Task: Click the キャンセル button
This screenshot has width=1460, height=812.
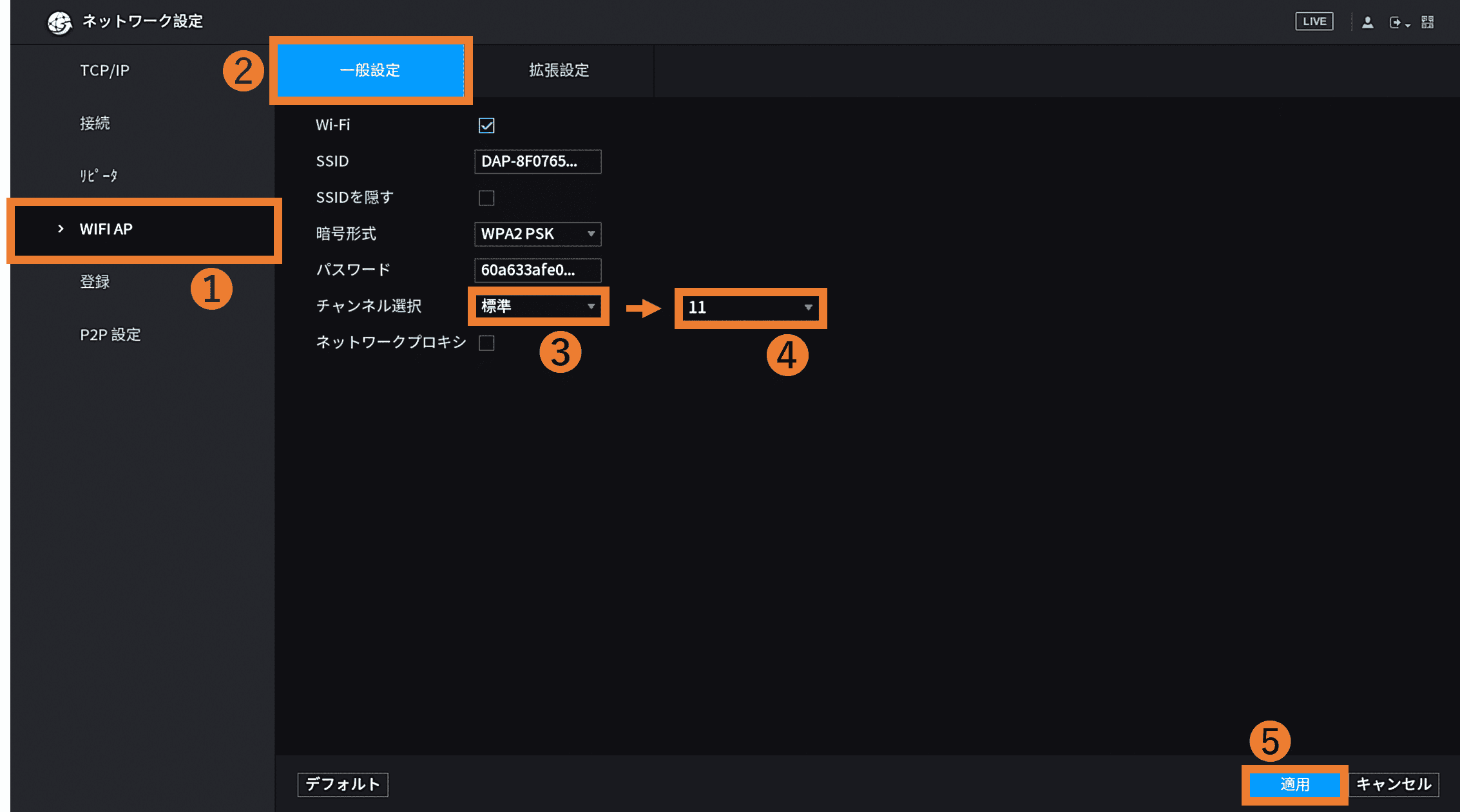Action: (1393, 784)
